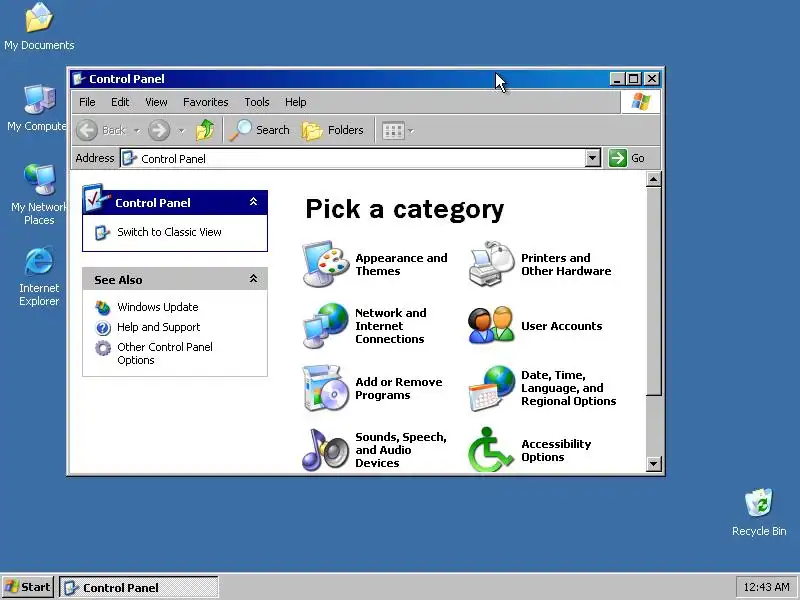Open the Favorites menu
Viewport: 800px width, 600px height.
pos(206,102)
